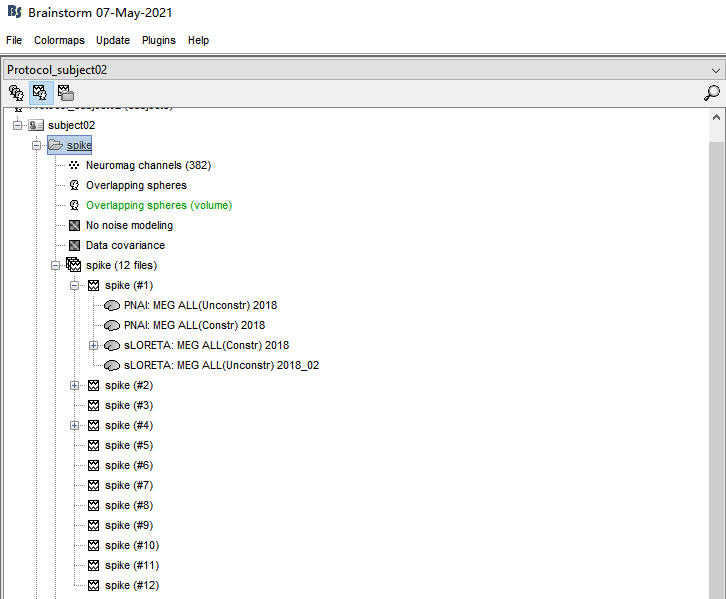Click the spike (#1) waveform icon
726x599 pixels.
tap(94, 285)
